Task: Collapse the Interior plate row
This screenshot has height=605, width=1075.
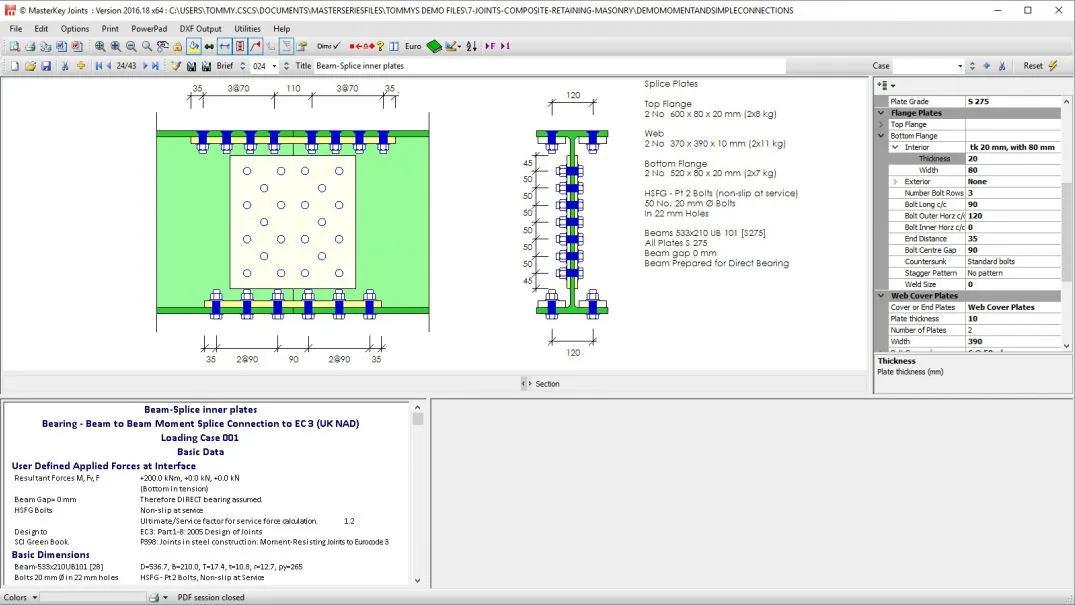Action: [895, 147]
